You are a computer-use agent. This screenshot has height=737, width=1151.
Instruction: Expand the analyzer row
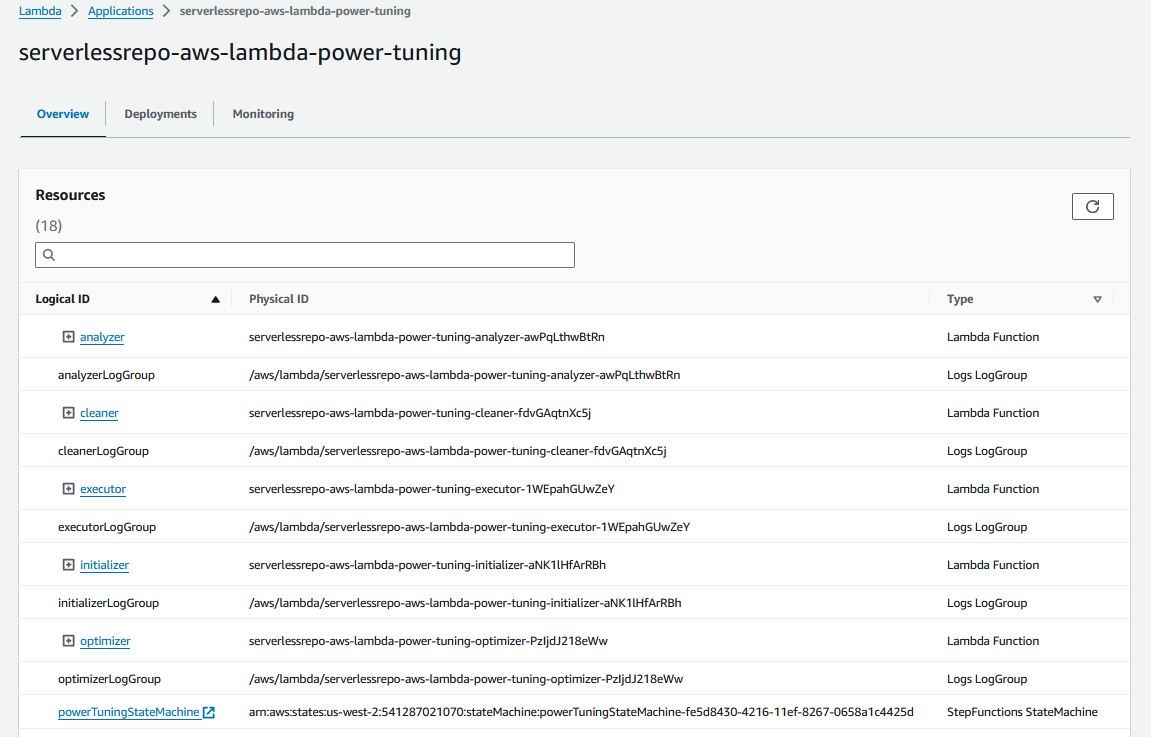68,337
